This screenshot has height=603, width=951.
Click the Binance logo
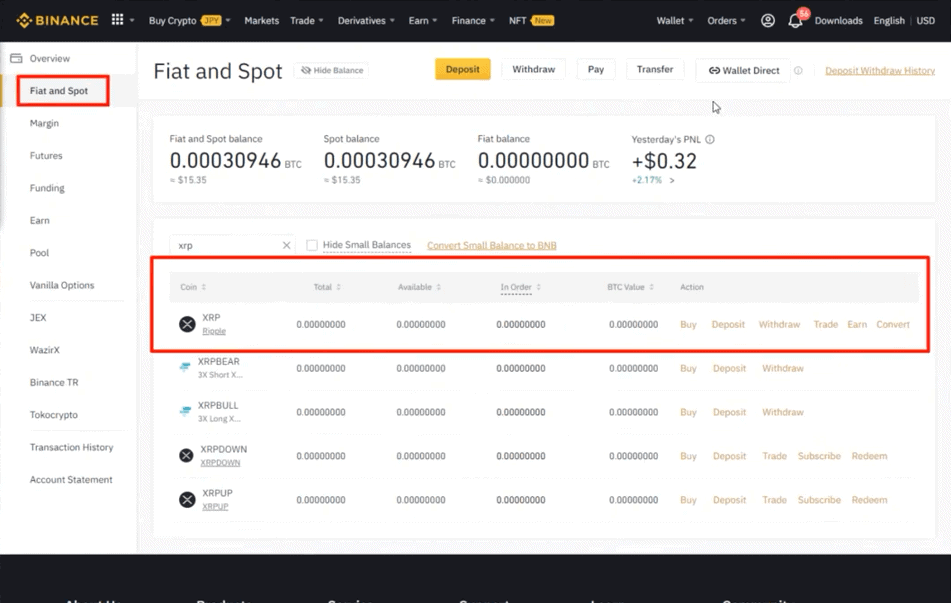coord(57,20)
